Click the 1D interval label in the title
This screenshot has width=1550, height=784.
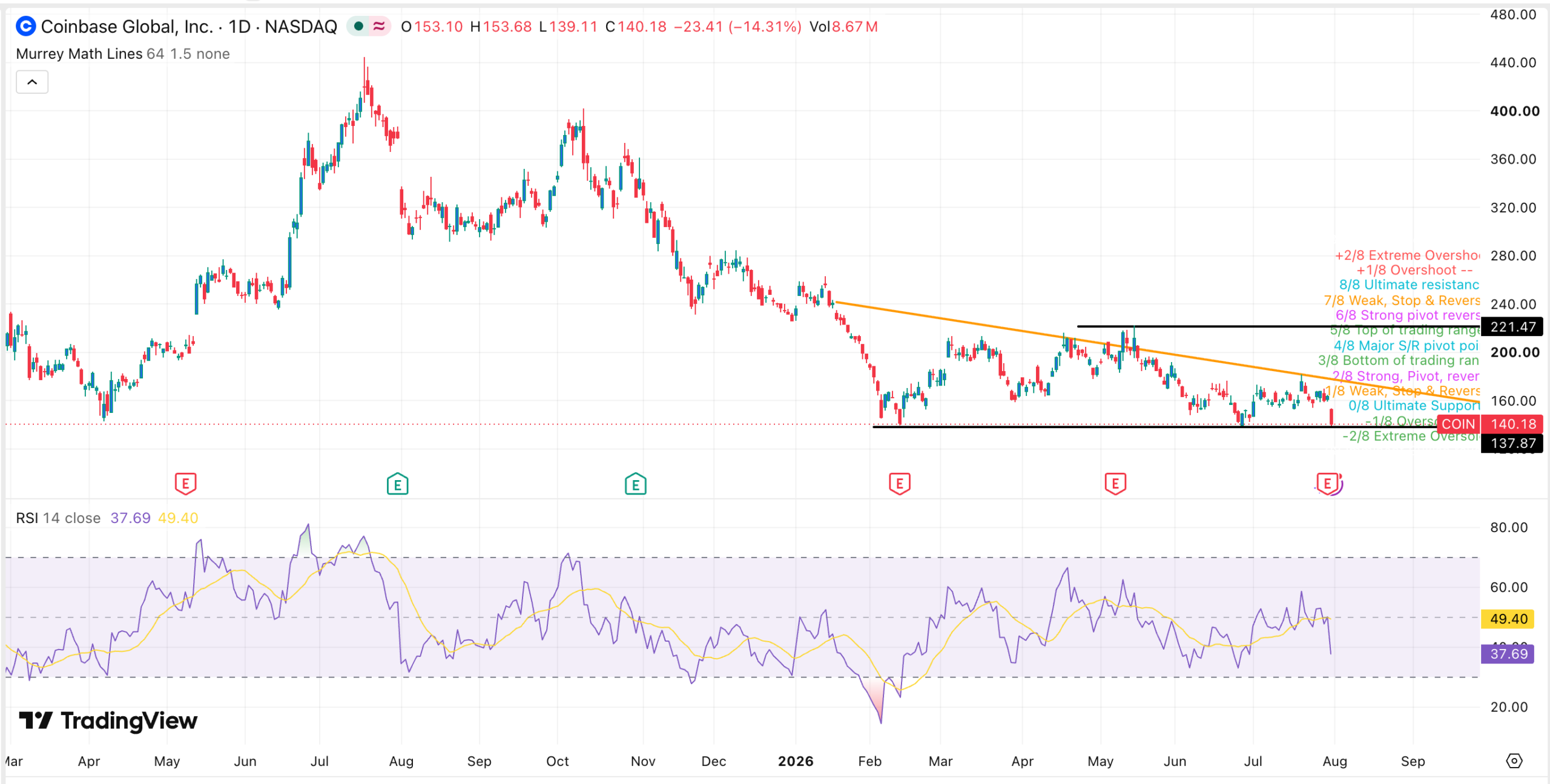[x=239, y=26]
